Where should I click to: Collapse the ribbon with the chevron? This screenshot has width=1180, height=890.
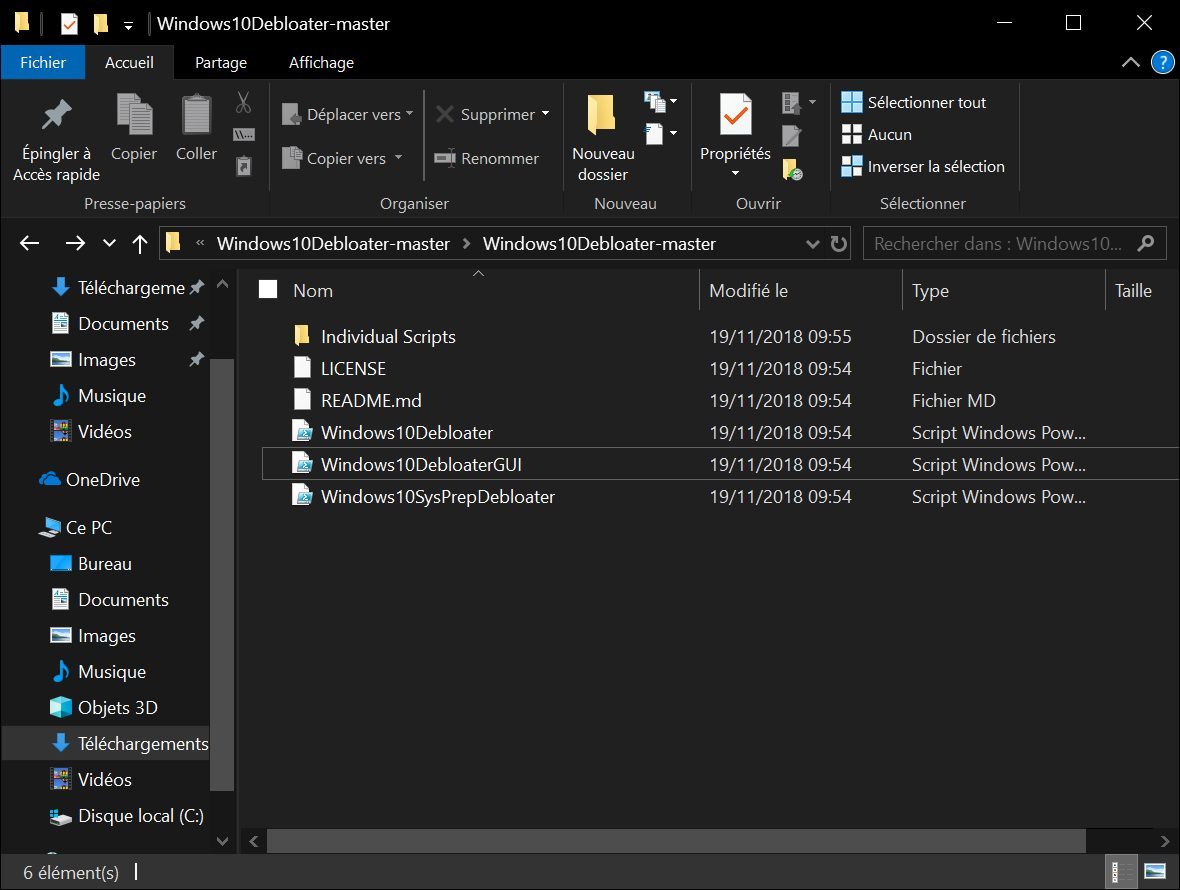point(1130,62)
